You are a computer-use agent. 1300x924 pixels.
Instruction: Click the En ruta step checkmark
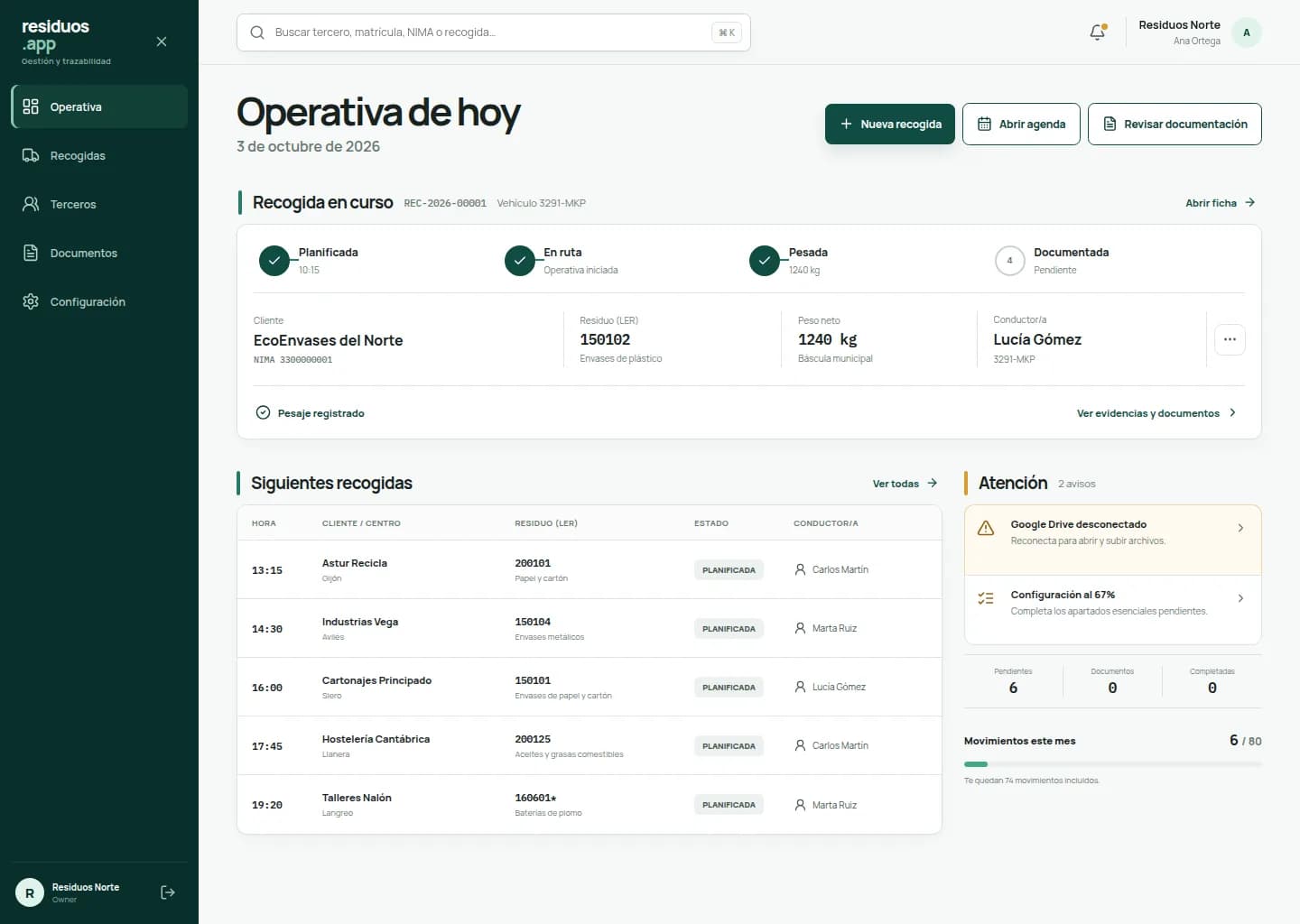(x=520, y=261)
